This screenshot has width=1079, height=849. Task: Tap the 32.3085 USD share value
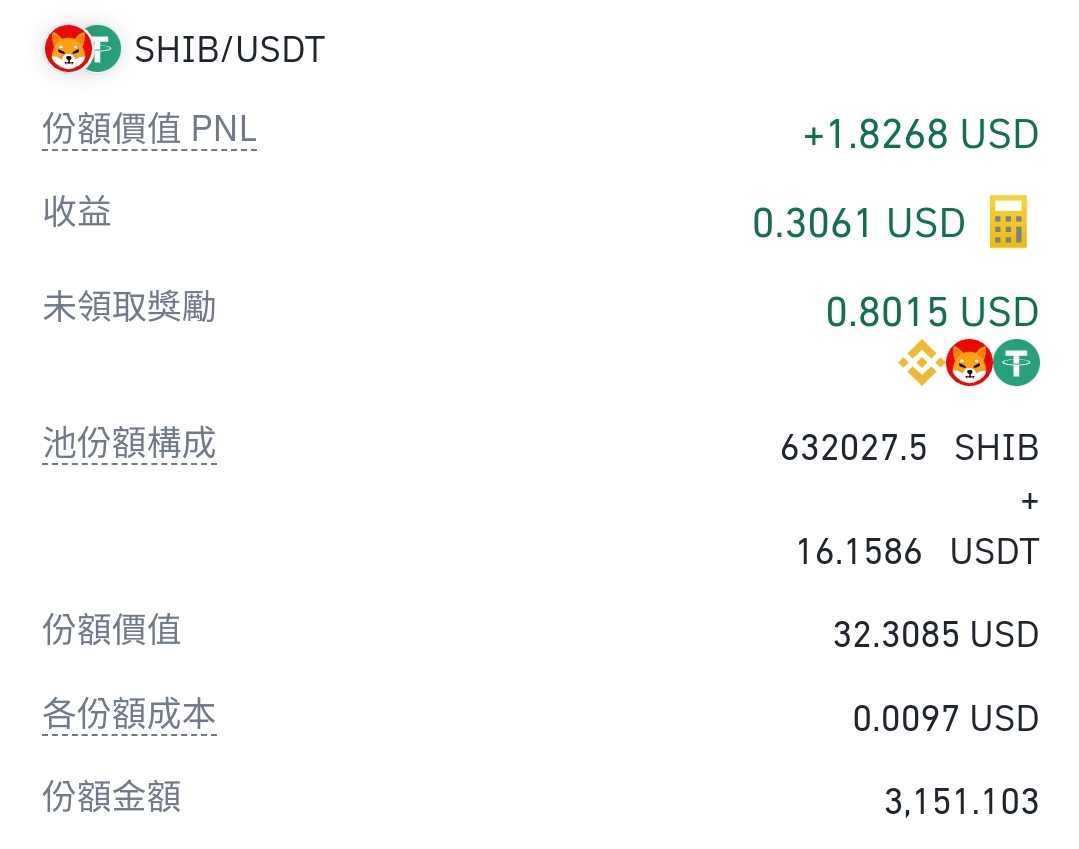pos(936,634)
